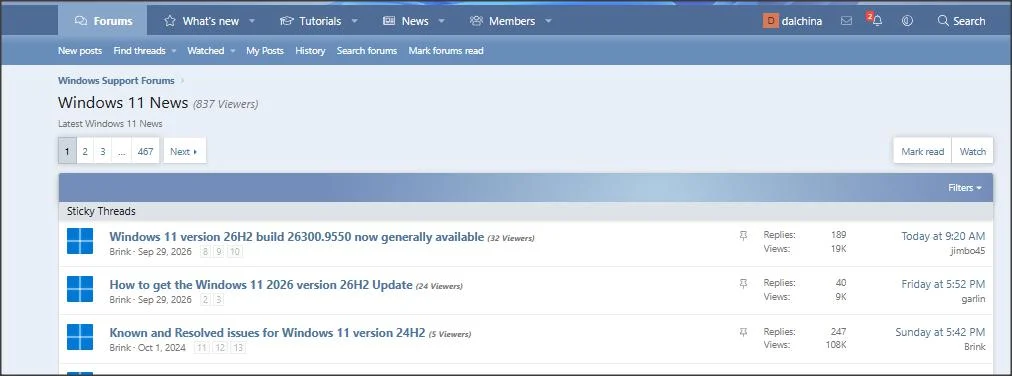
Task: Open the How to get 26H2 Update thread
Action: click(x=261, y=284)
